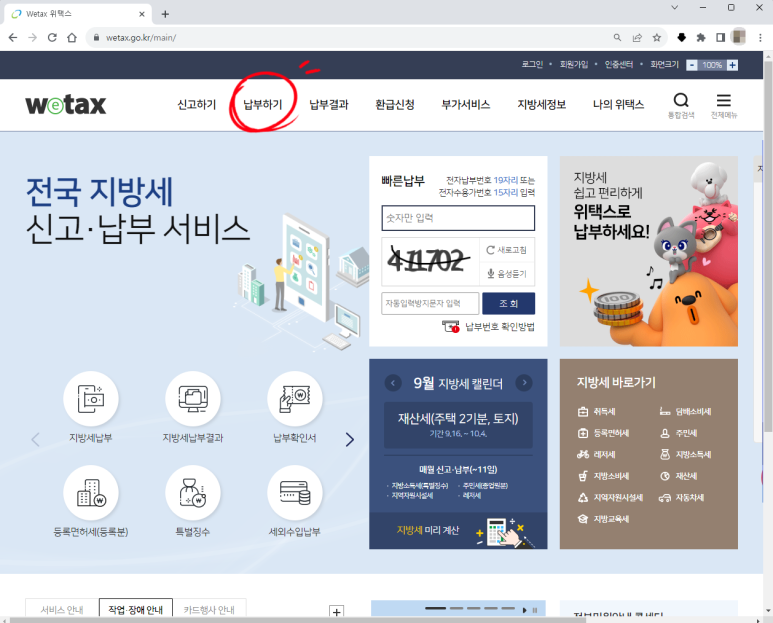The width and height of the screenshot is (773, 623).
Task: Click the browser home button
Action: point(72,37)
